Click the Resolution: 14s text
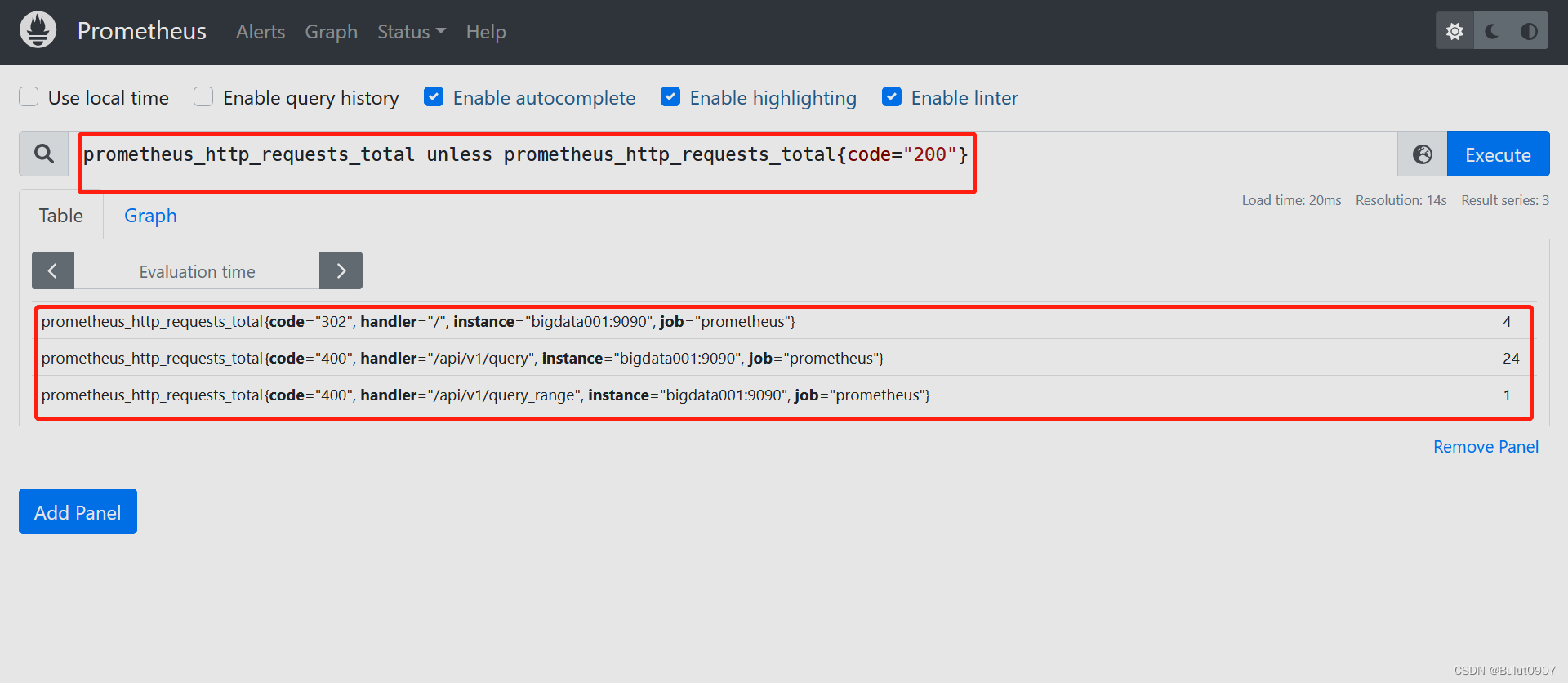The height and width of the screenshot is (683, 1568). [x=1401, y=200]
